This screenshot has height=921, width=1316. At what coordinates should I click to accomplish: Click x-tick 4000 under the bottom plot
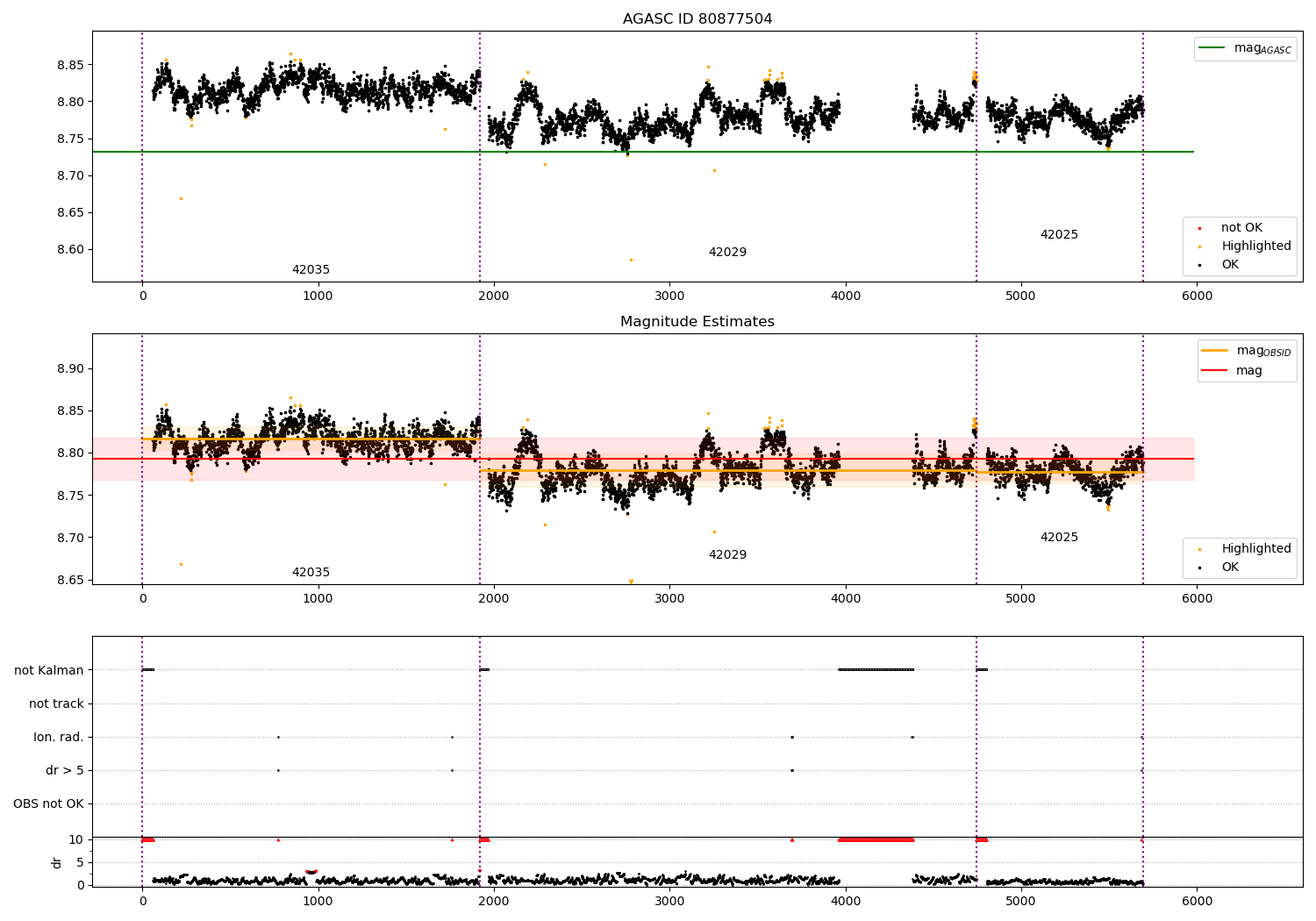[x=846, y=901]
